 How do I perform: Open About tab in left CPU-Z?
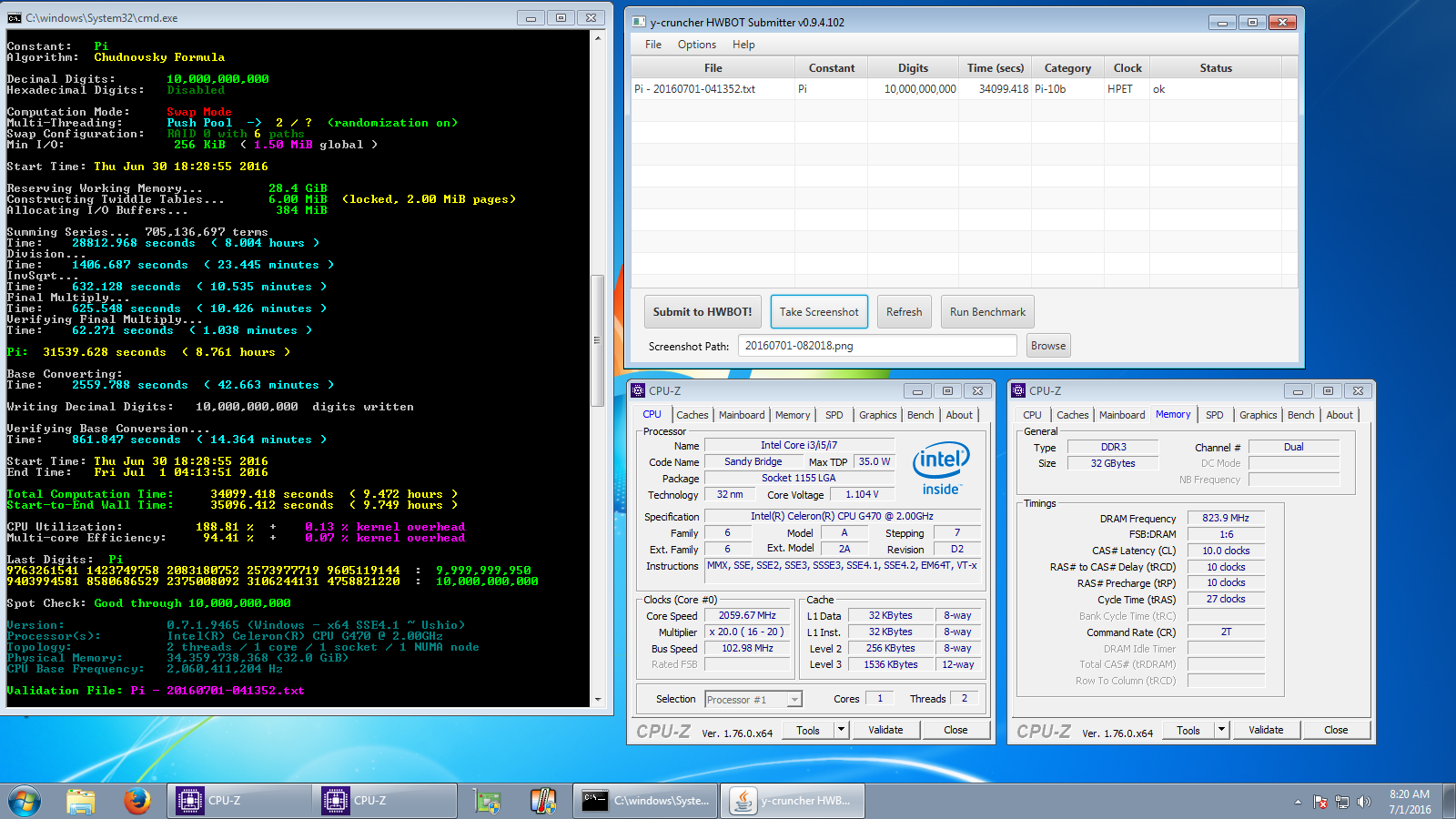[x=959, y=415]
